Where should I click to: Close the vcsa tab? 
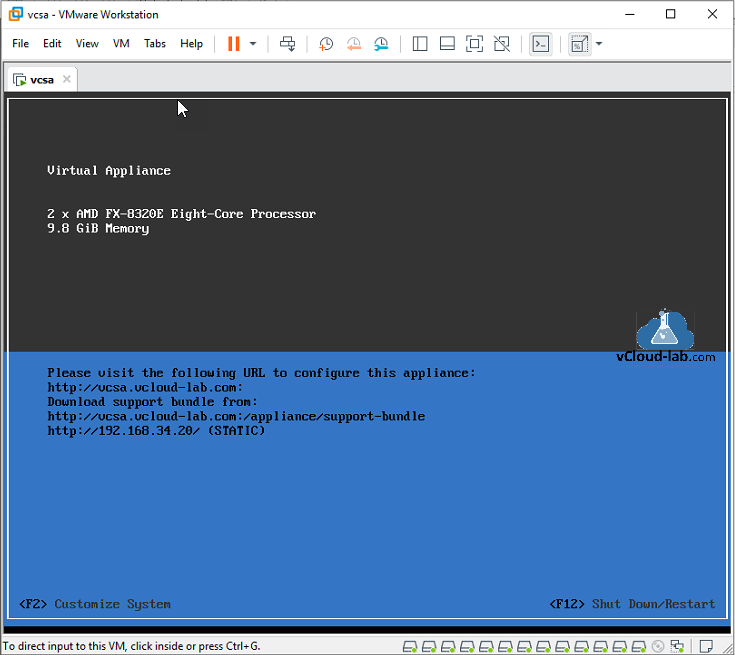67,79
